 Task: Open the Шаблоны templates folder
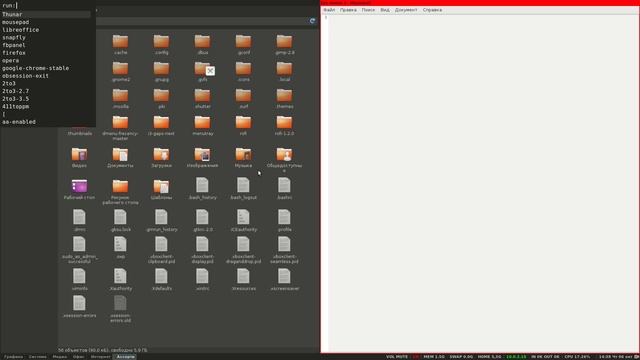point(161,189)
